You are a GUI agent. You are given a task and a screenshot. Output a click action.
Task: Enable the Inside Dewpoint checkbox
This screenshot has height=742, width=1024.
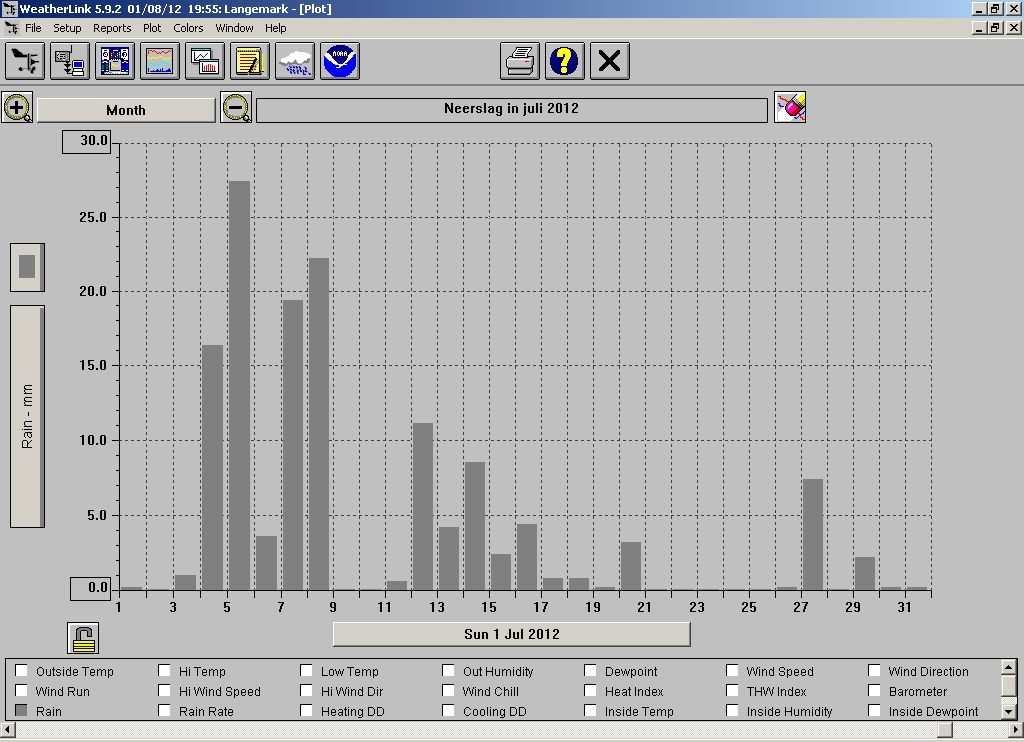point(874,711)
